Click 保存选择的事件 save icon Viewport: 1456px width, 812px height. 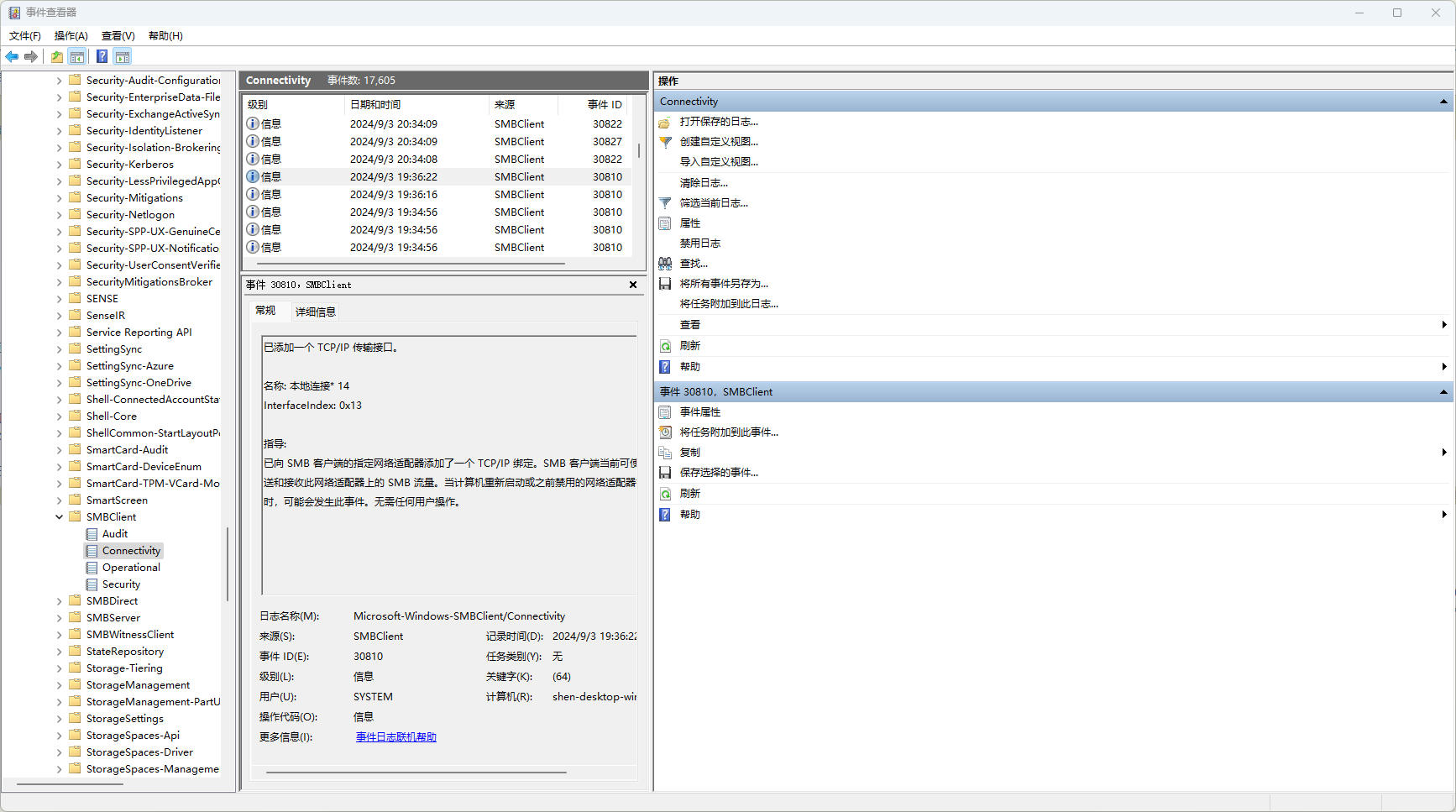(x=665, y=473)
